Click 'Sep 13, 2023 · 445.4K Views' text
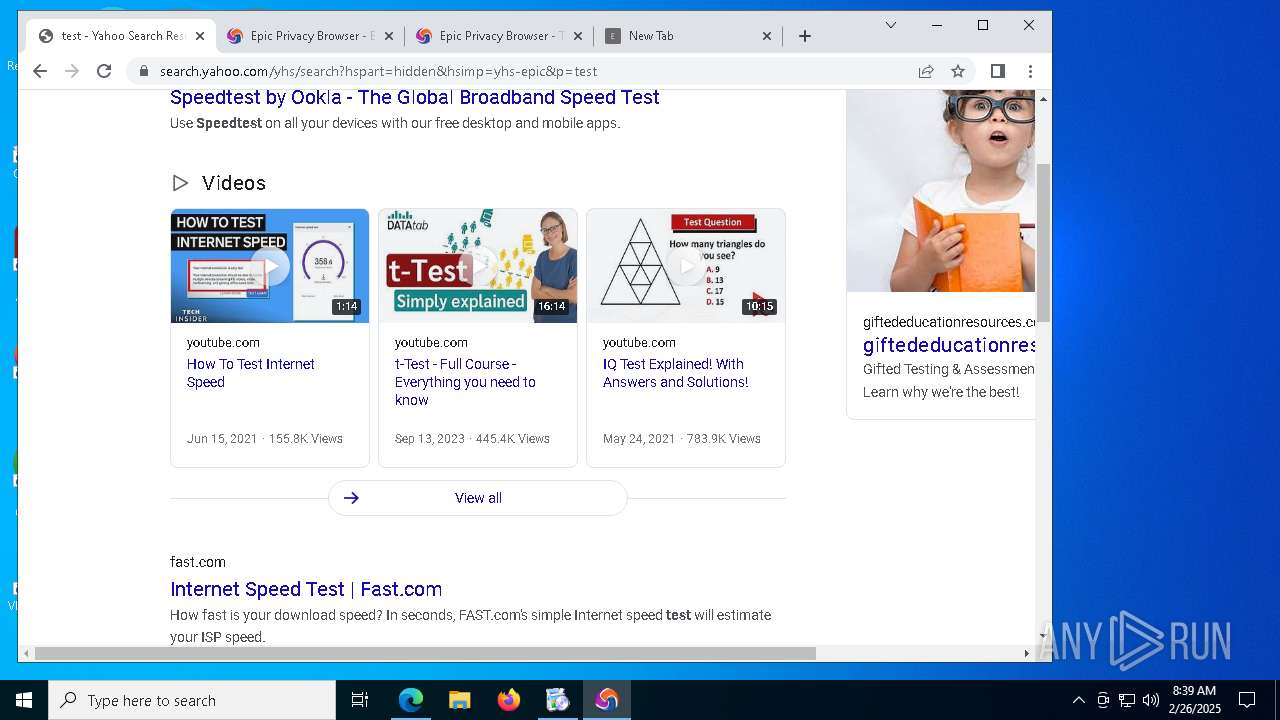This screenshot has width=1280, height=720. 472,439
